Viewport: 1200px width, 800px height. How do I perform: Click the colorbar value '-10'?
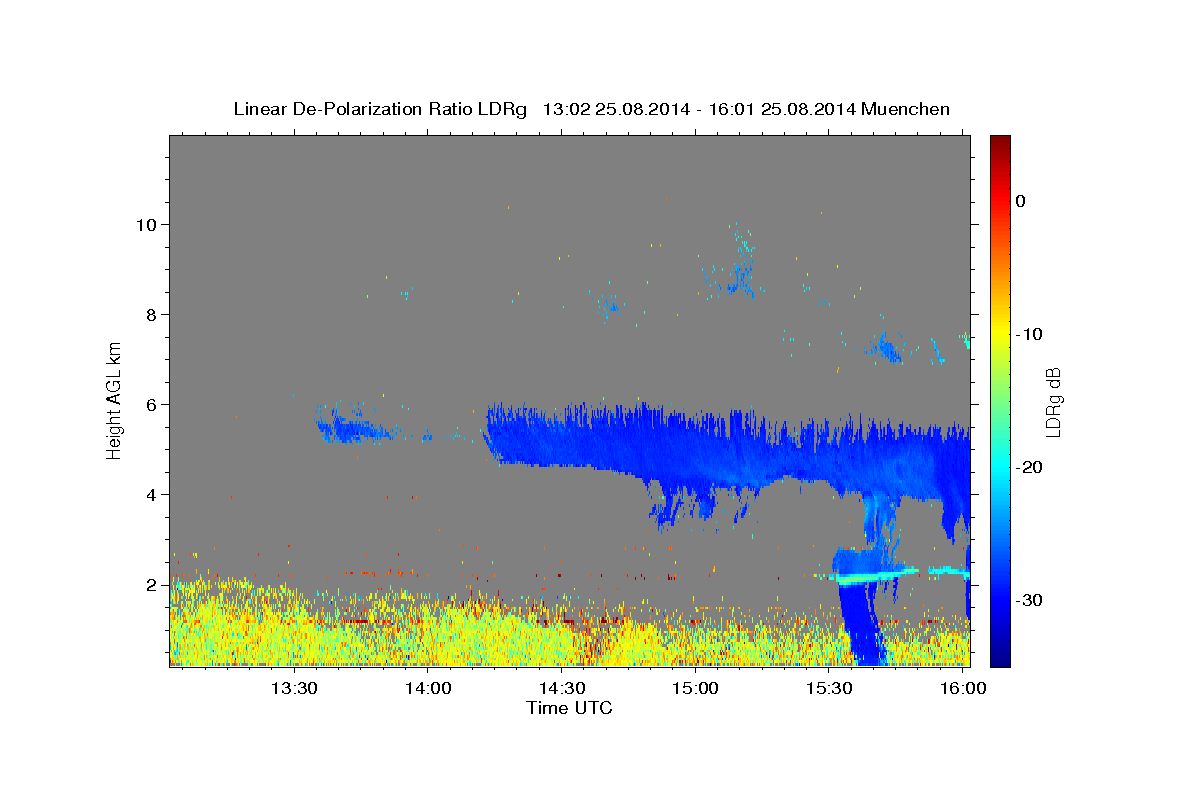[x=1029, y=334]
